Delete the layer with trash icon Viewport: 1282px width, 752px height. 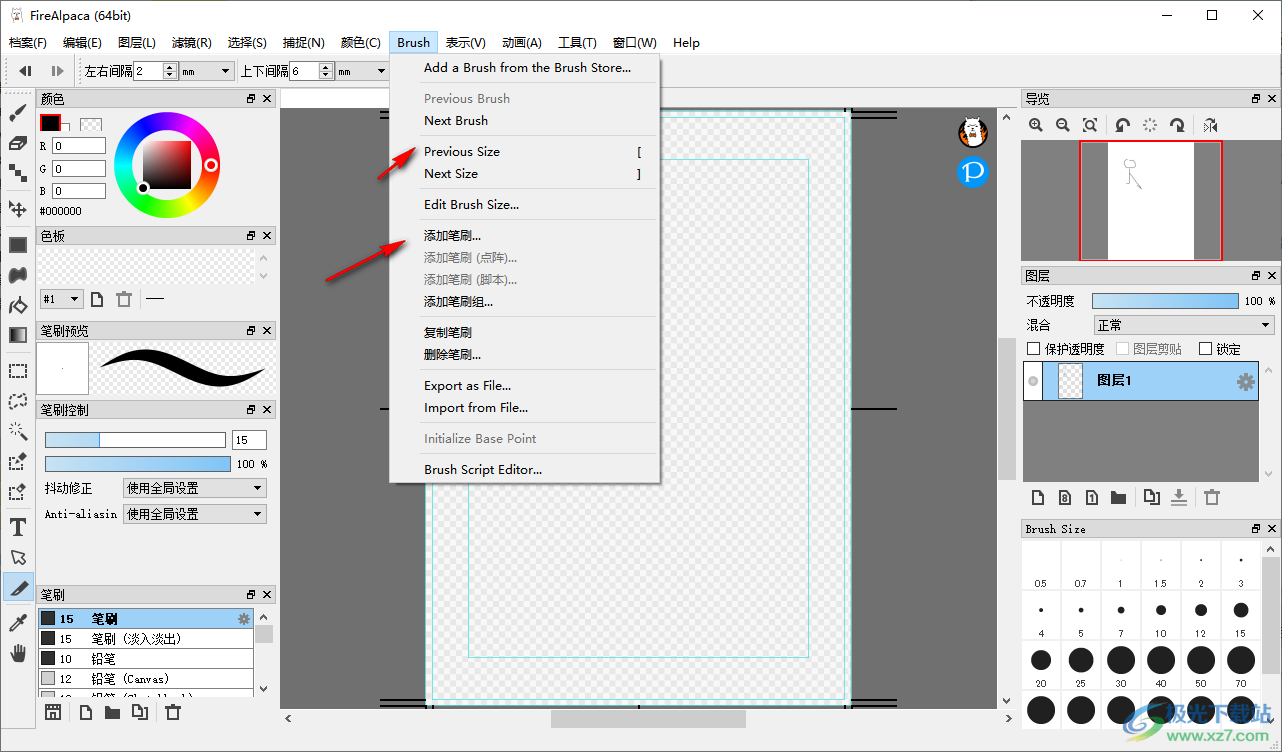[x=1212, y=497]
